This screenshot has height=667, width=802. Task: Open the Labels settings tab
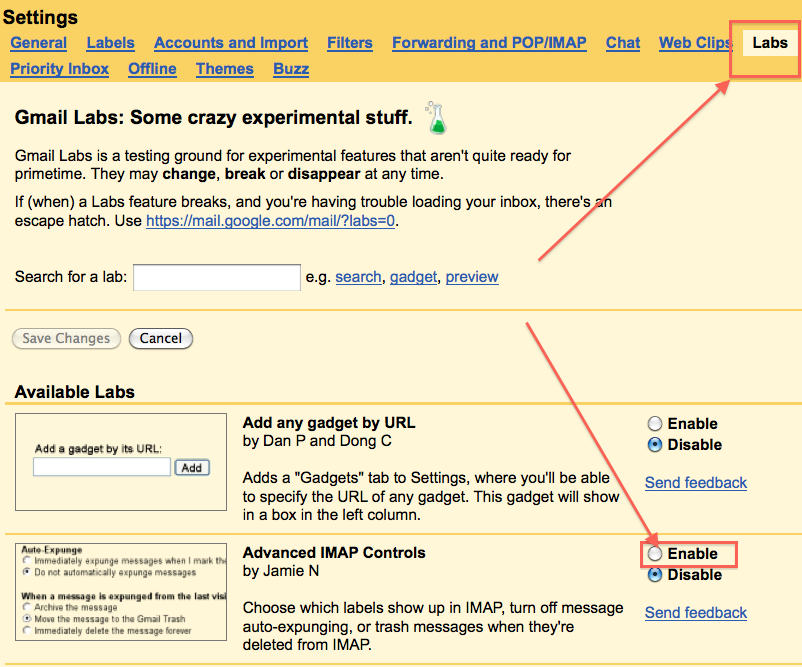click(110, 43)
